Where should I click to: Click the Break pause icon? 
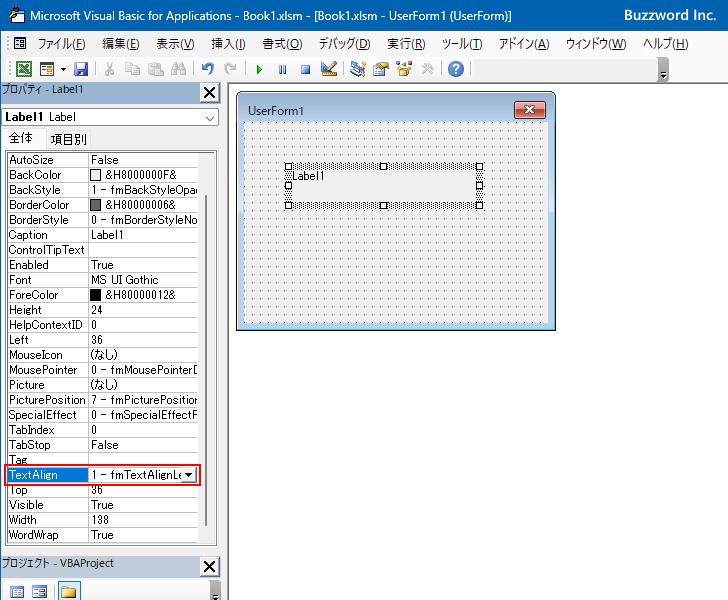(282, 70)
